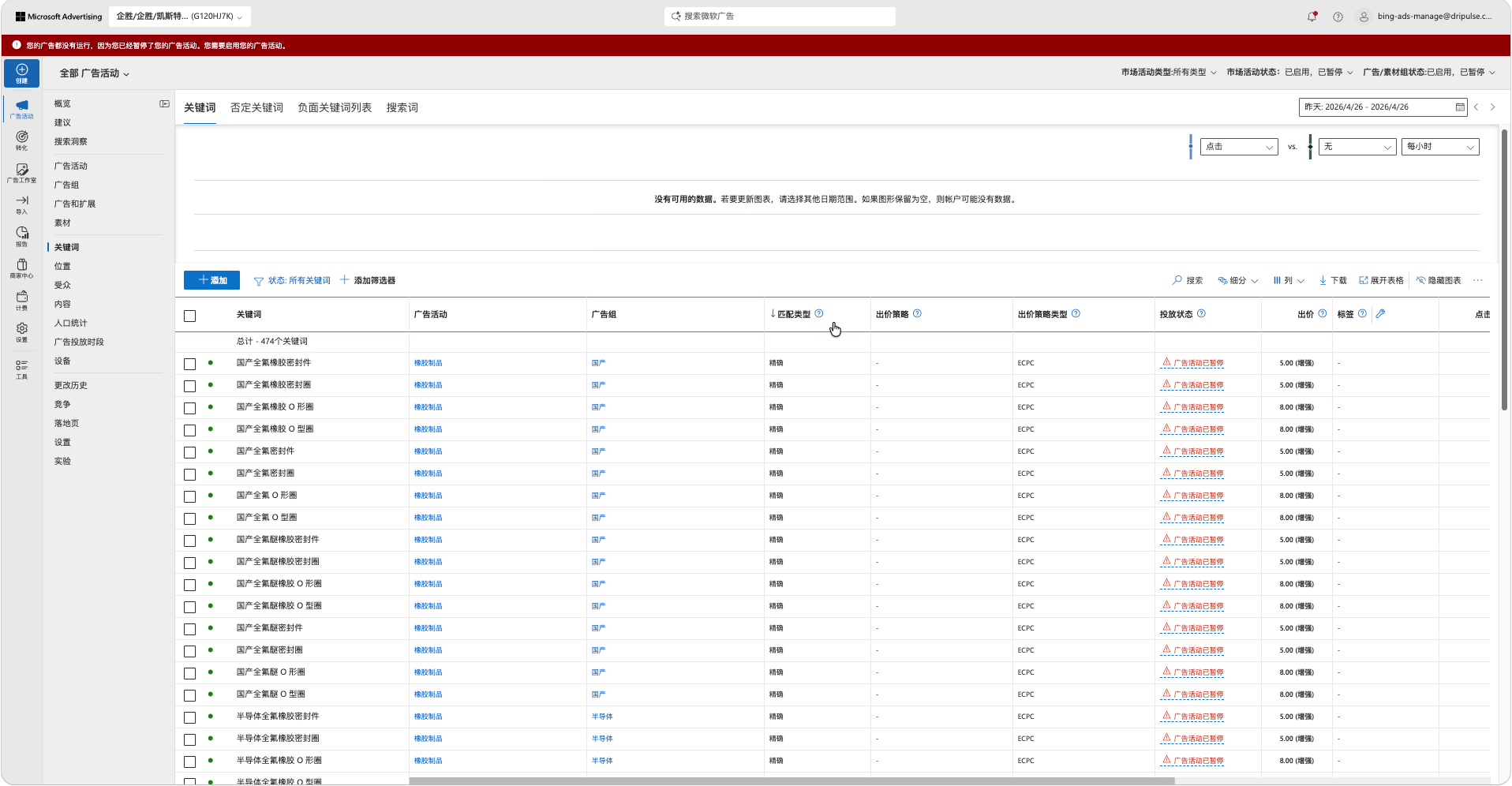Viewport: 1512px width, 786px height.
Task: Tick checkbox for 国产全氟醚橡胶密封件
Action: [189, 541]
